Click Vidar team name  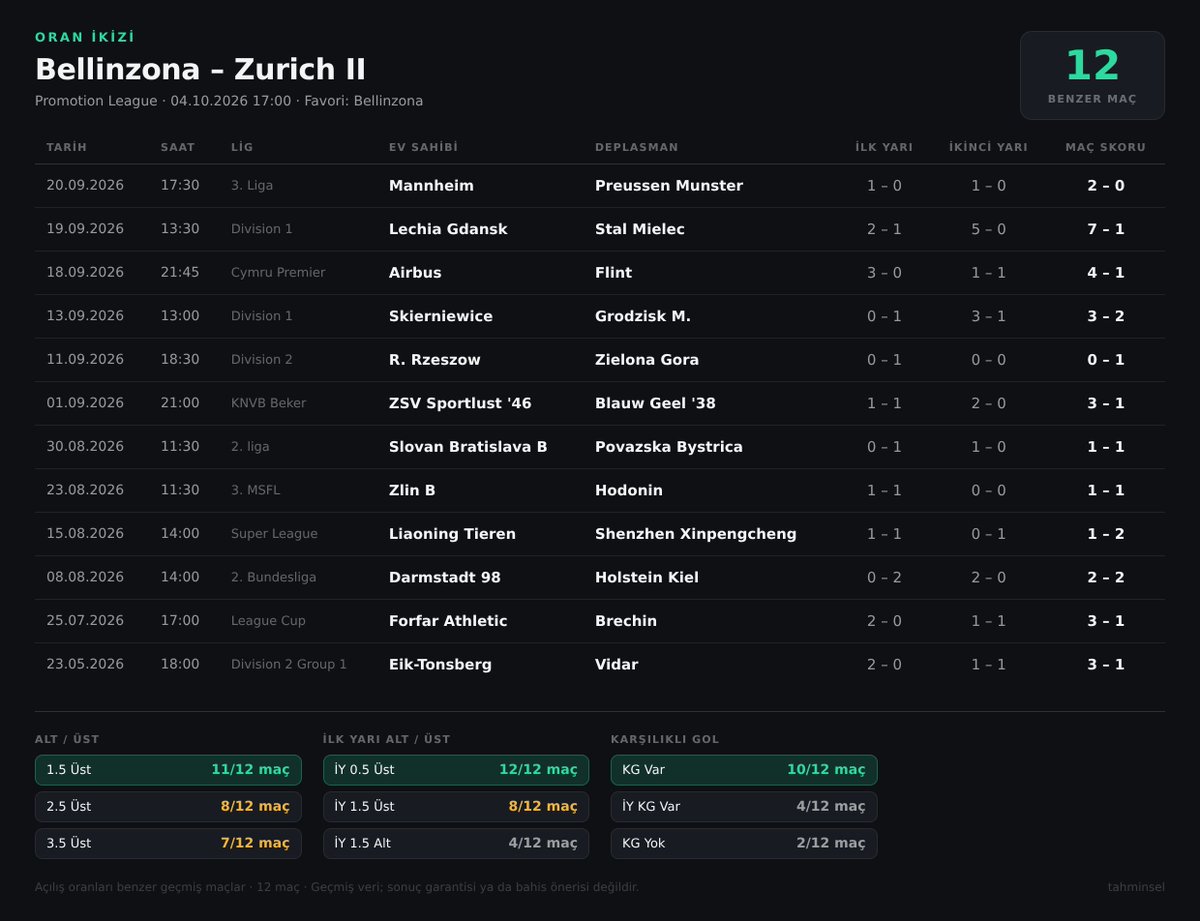616,664
